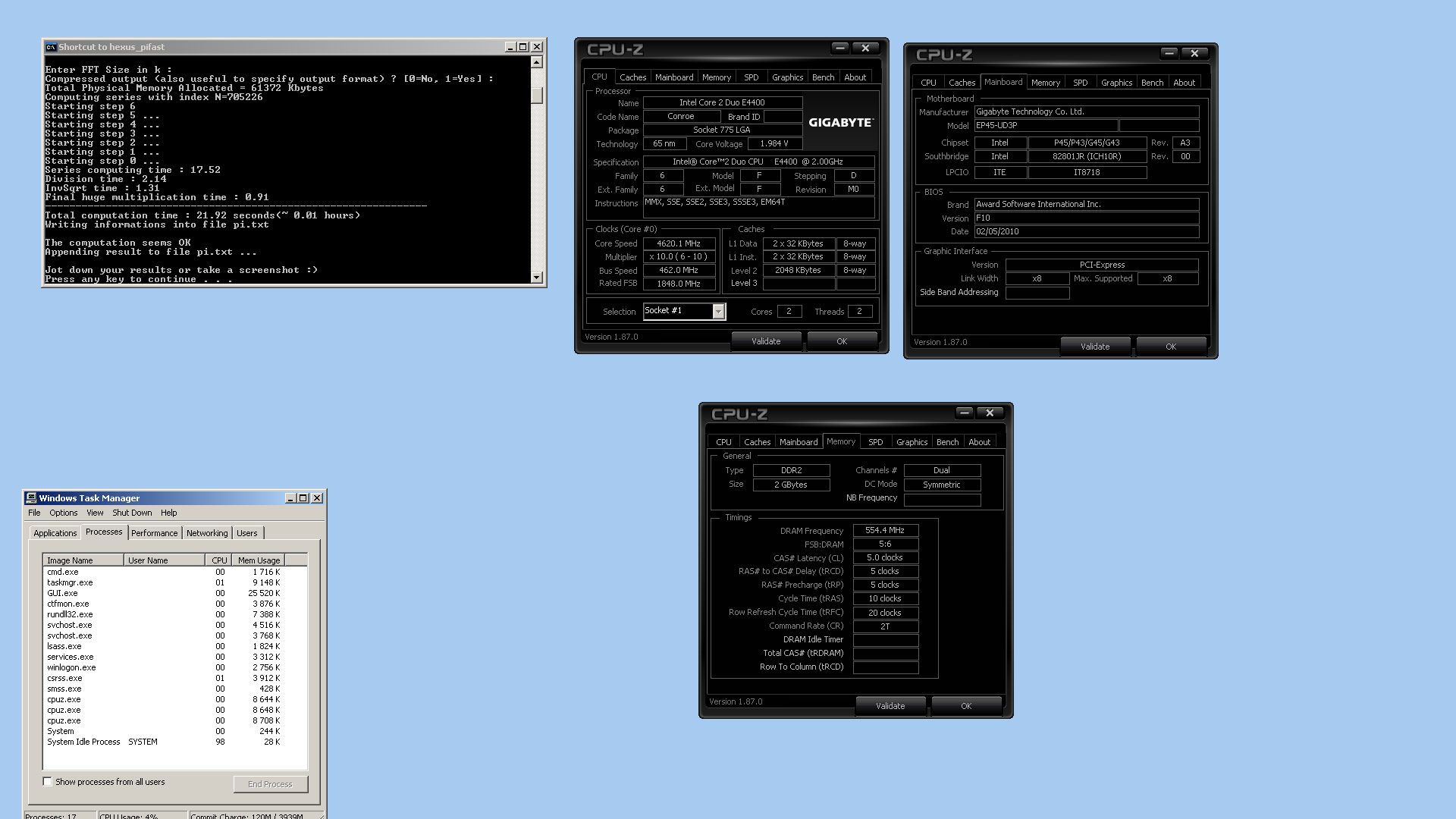1456x819 pixels.
Task: Open About tab in CPU-Z CPU window
Action: click(x=855, y=77)
